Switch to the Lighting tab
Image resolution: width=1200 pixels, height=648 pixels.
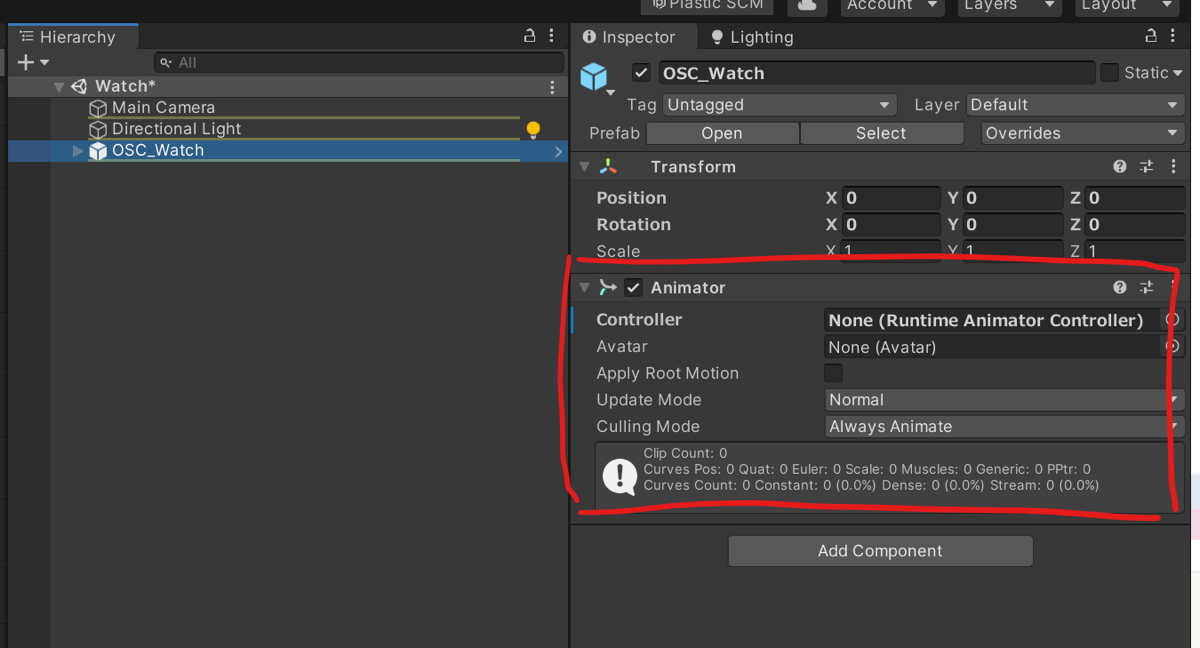click(x=751, y=37)
